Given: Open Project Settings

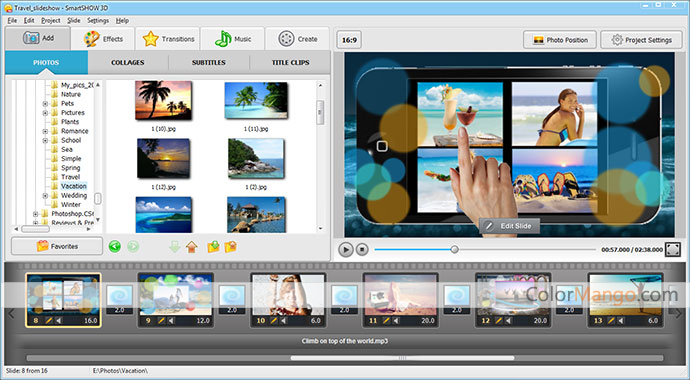Looking at the screenshot, I should (642, 40).
